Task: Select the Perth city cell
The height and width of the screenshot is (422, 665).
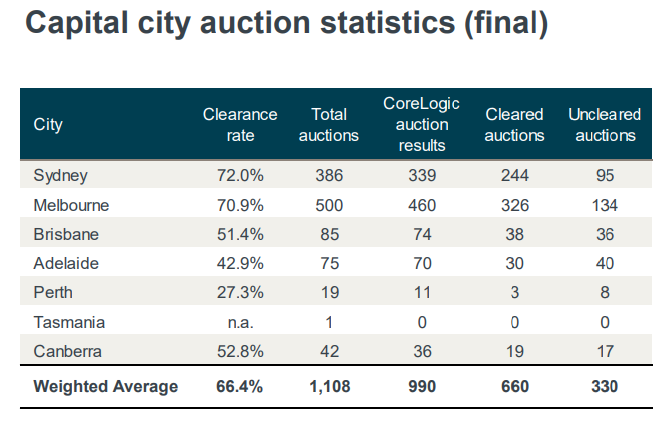Action: coord(53,294)
